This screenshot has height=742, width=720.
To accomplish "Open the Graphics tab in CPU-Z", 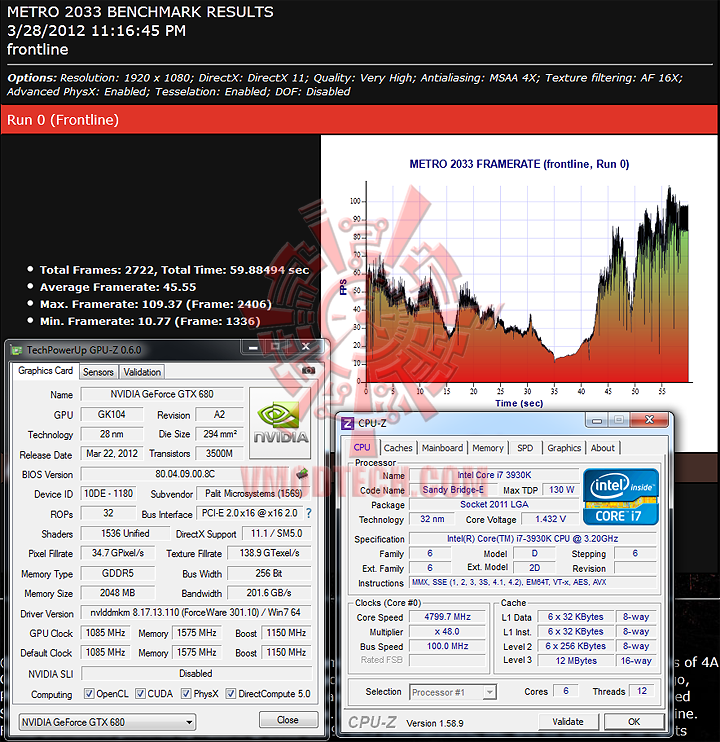I will pyautogui.click(x=564, y=448).
